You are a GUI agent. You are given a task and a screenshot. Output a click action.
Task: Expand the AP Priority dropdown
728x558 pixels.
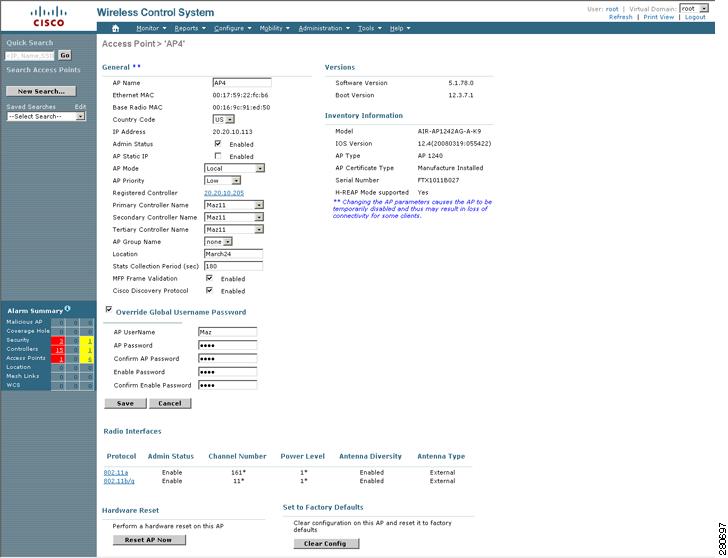pos(222,181)
